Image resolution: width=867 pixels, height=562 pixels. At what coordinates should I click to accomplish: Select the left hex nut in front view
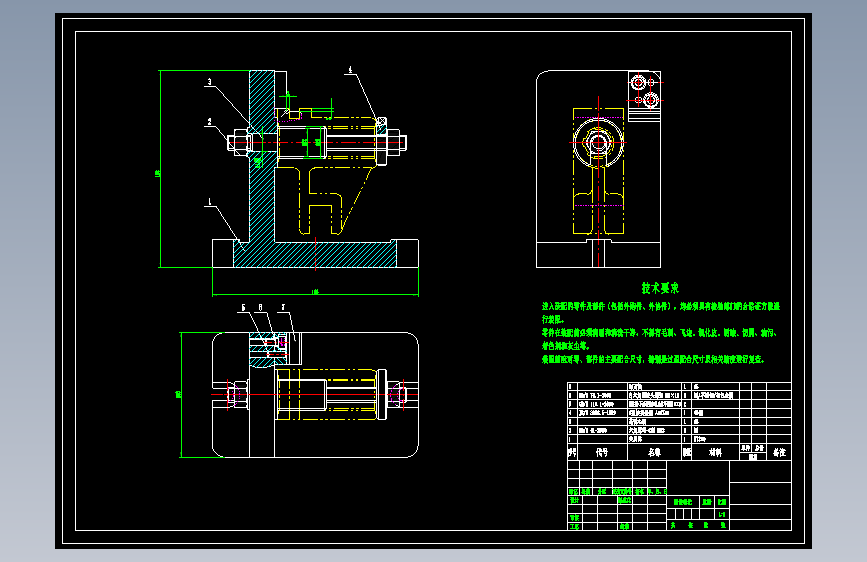tap(239, 143)
